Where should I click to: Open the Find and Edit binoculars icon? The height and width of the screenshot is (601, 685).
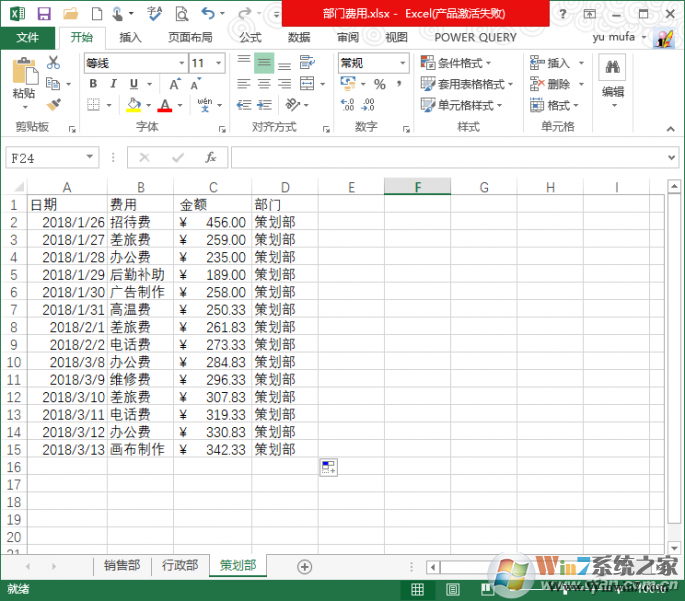(612, 70)
